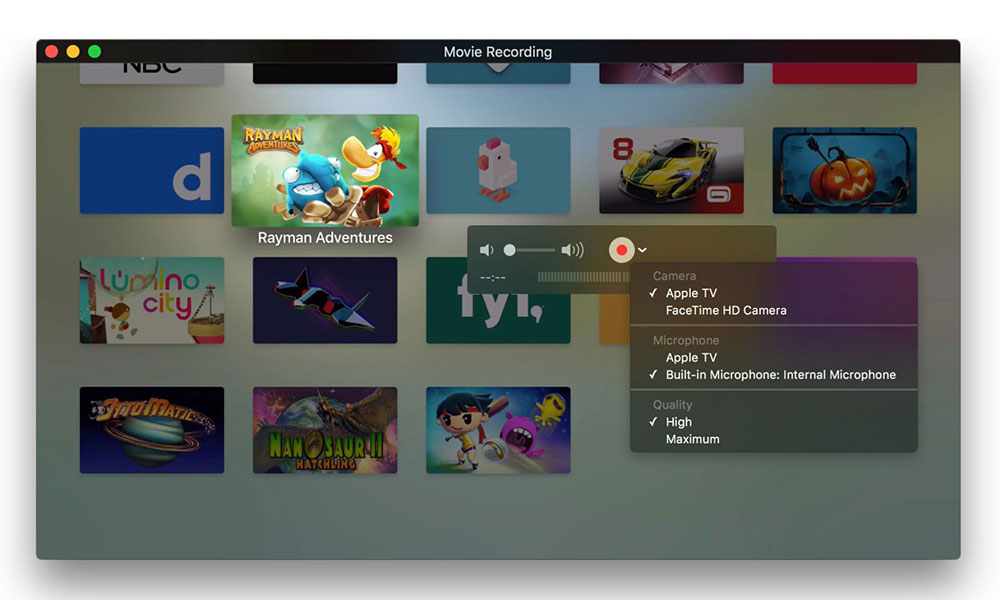The width and height of the screenshot is (1000, 600).
Task: Open the Nanosaur II Hatchling tile
Action: pos(325,430)
